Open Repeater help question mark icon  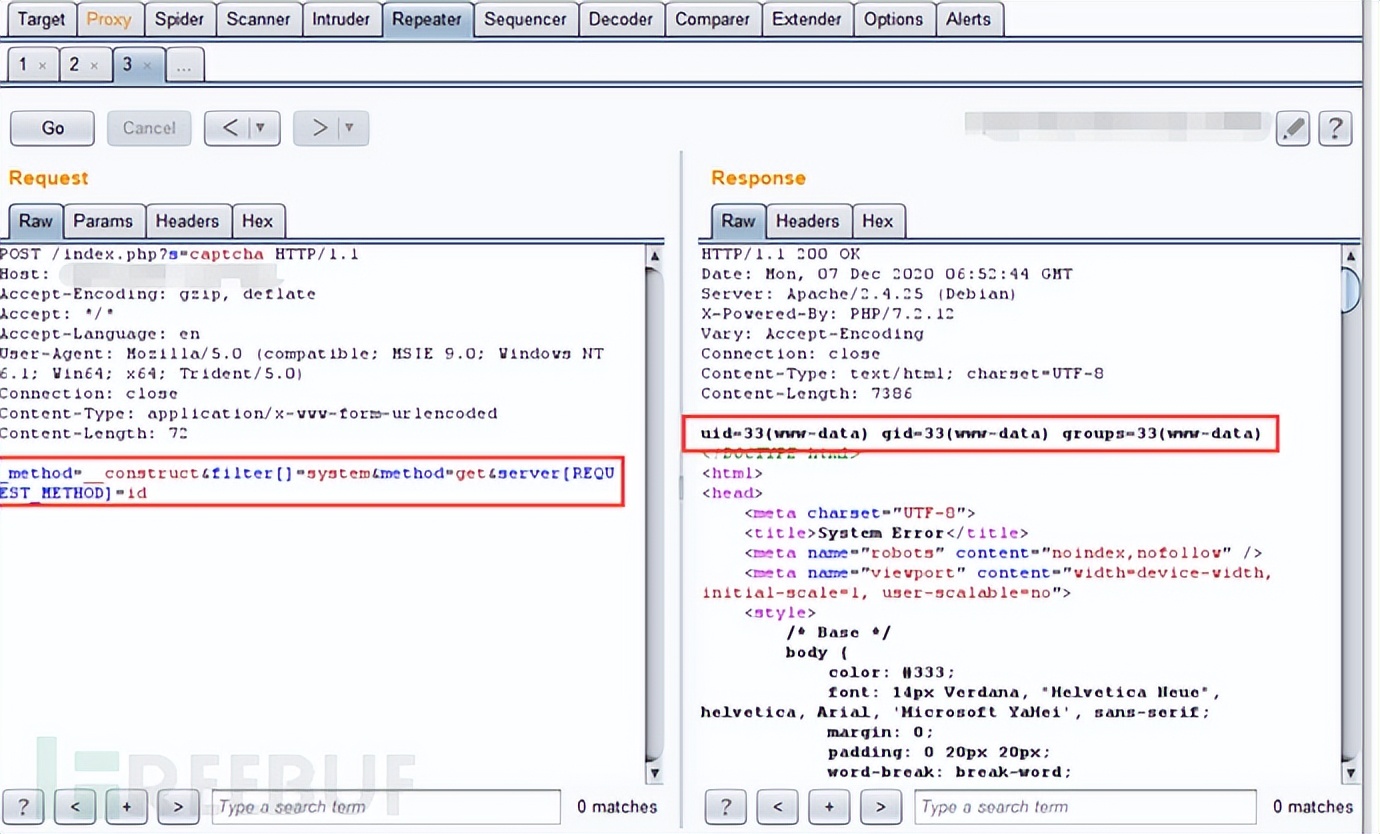(x=1335, y=128)
